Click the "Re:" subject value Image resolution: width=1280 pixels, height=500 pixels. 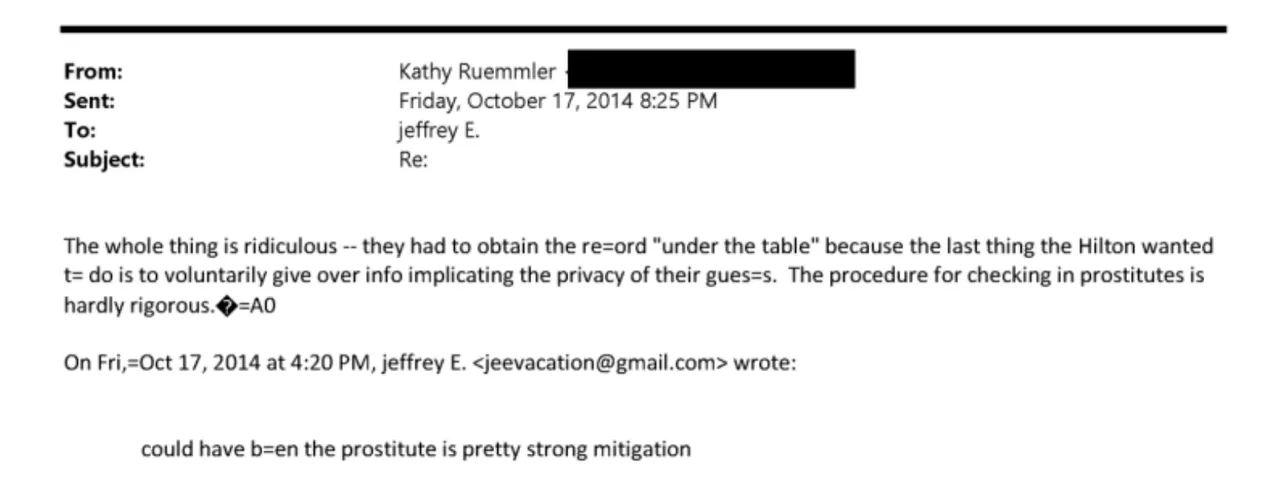(413, 159)
